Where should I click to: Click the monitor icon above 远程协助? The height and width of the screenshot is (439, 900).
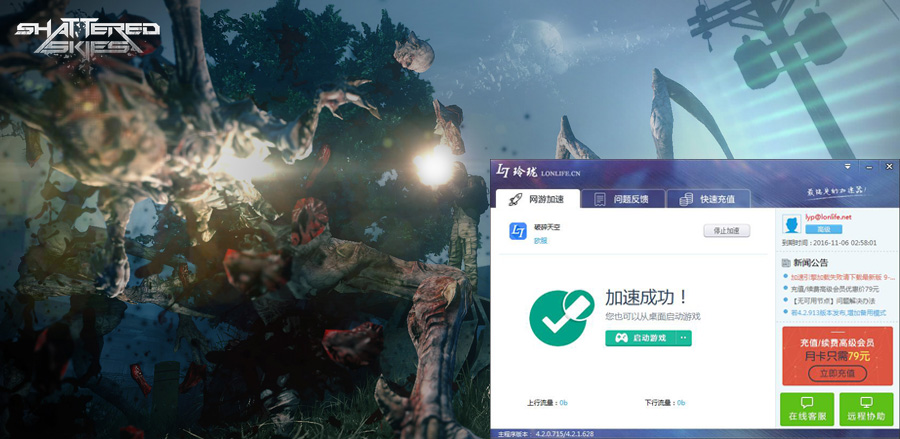coord(866,402)
